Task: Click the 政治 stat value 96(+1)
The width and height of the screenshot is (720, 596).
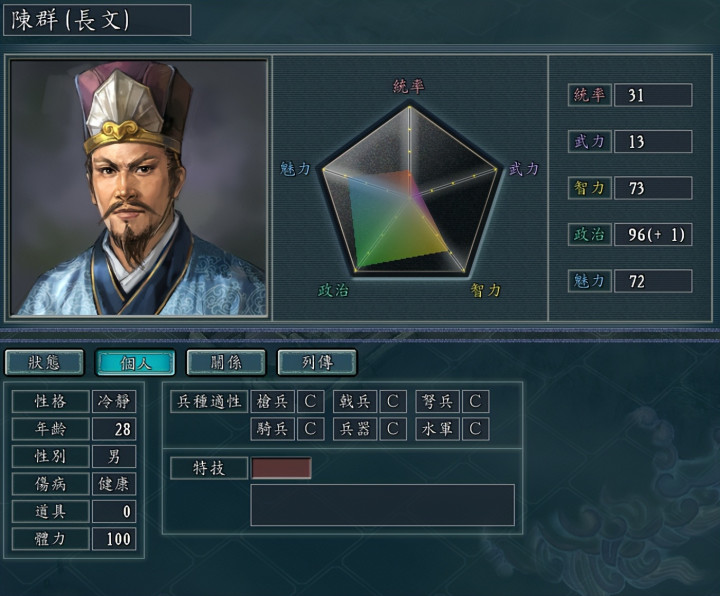Action: [653, 235]
